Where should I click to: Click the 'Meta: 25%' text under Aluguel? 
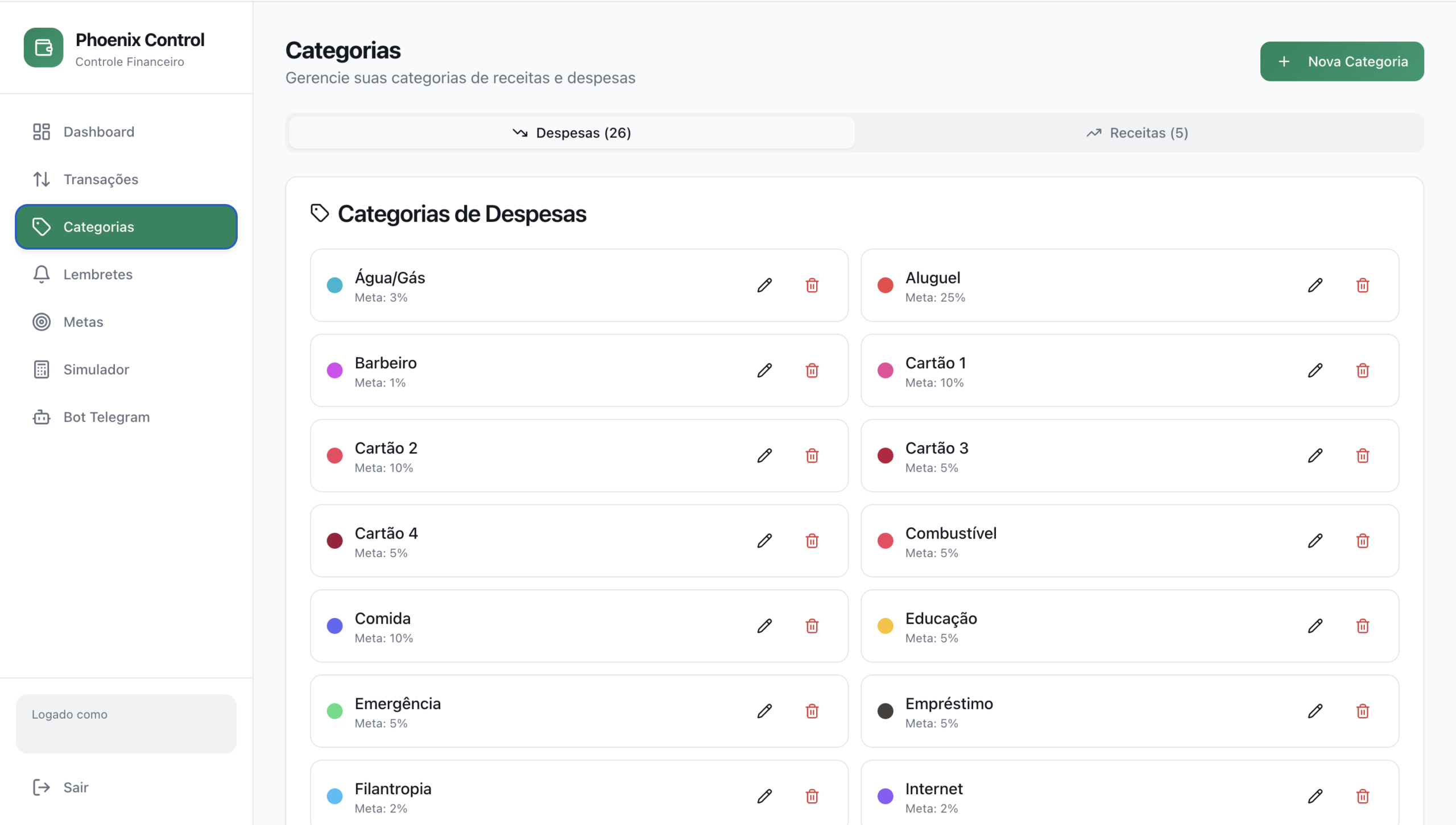[x=935, y=297]
